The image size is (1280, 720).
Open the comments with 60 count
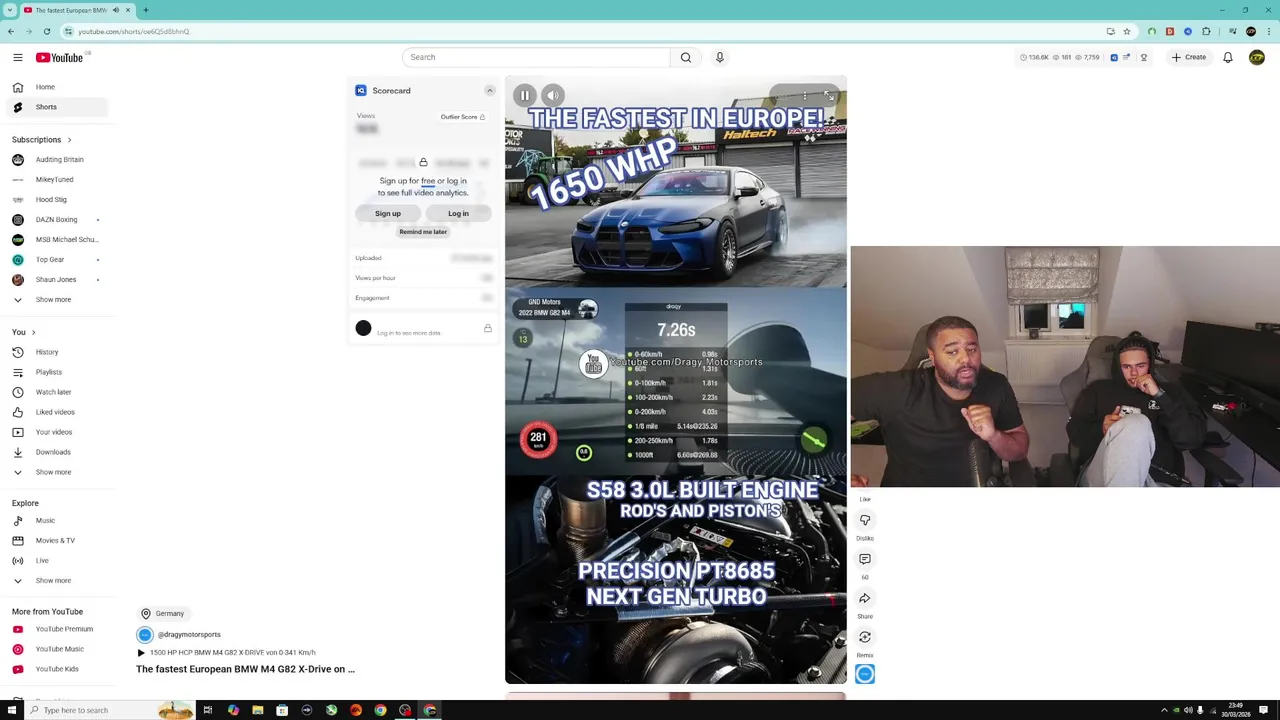865,559
